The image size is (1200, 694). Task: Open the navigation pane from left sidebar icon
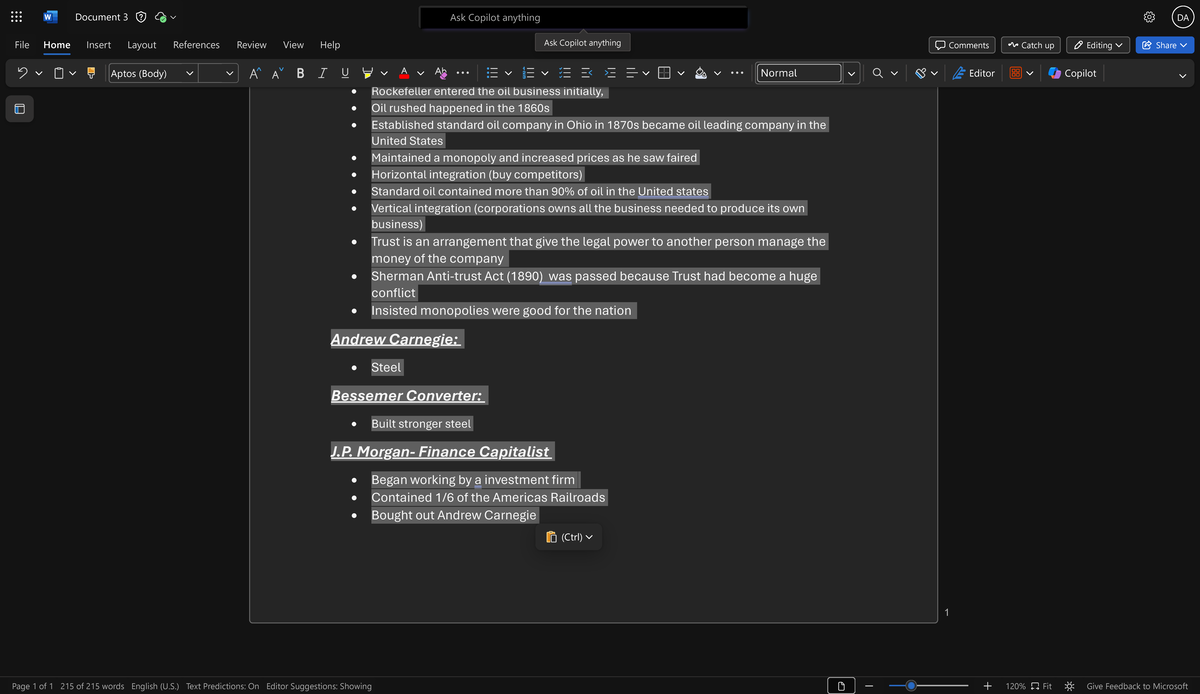click(x=18, y=108)
